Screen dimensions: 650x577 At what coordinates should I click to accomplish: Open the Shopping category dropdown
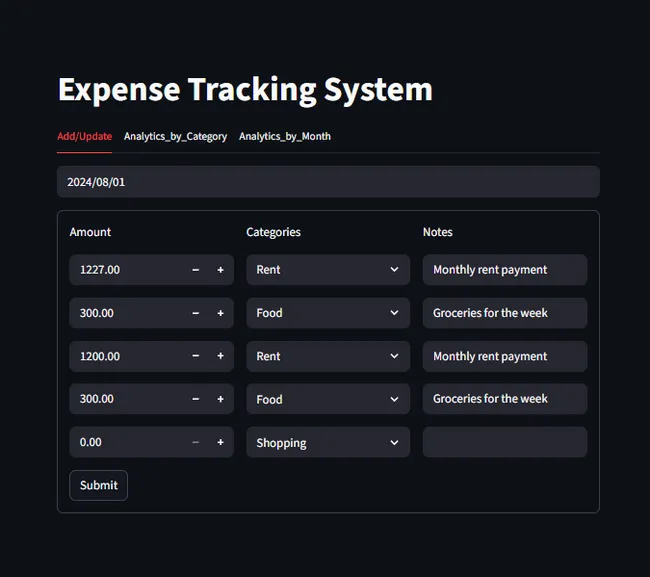(x=328, y=442)
